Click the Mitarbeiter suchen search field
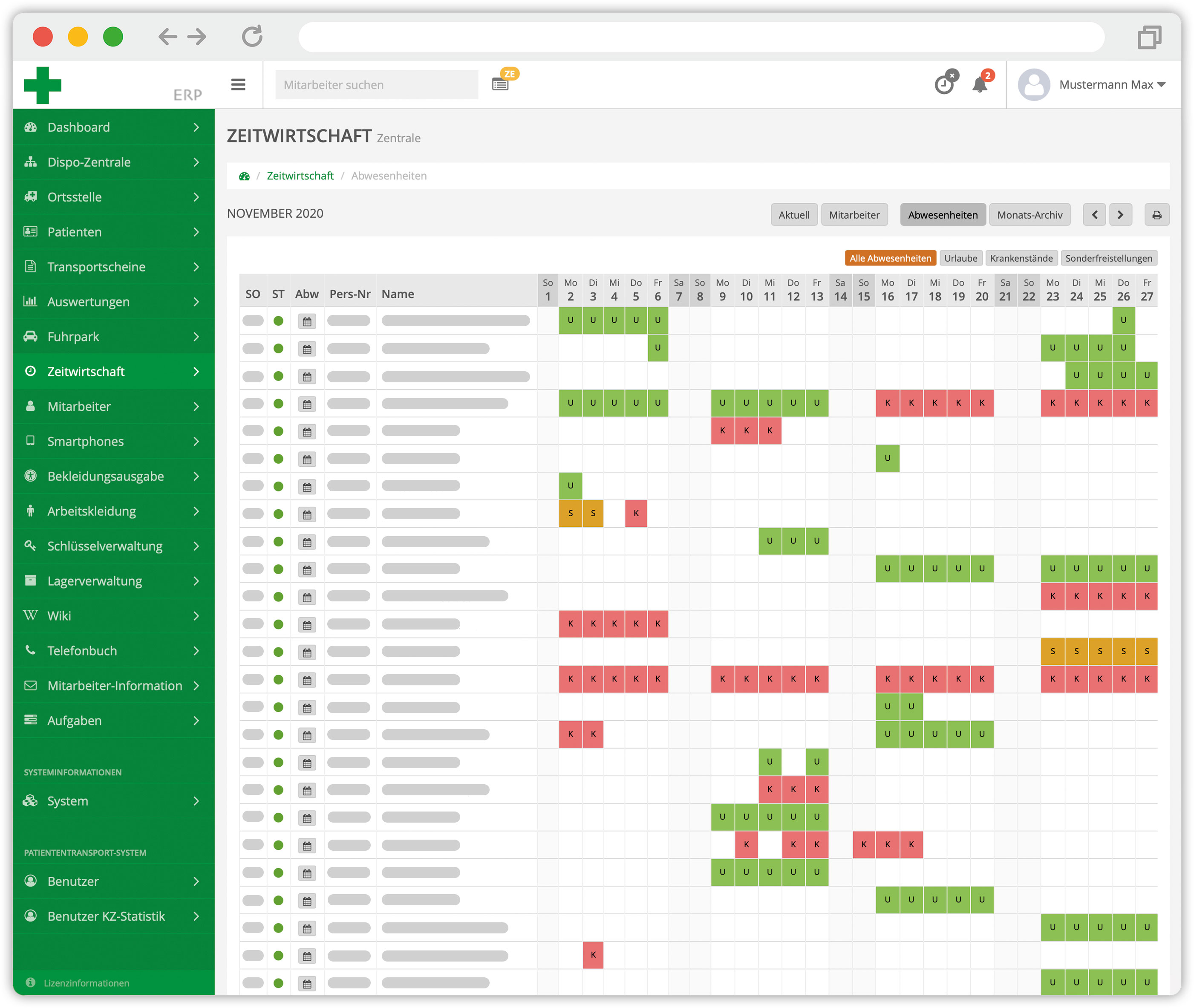Screen dimensions: 1194x1008 pyautogui.click(x=377, y=84)
